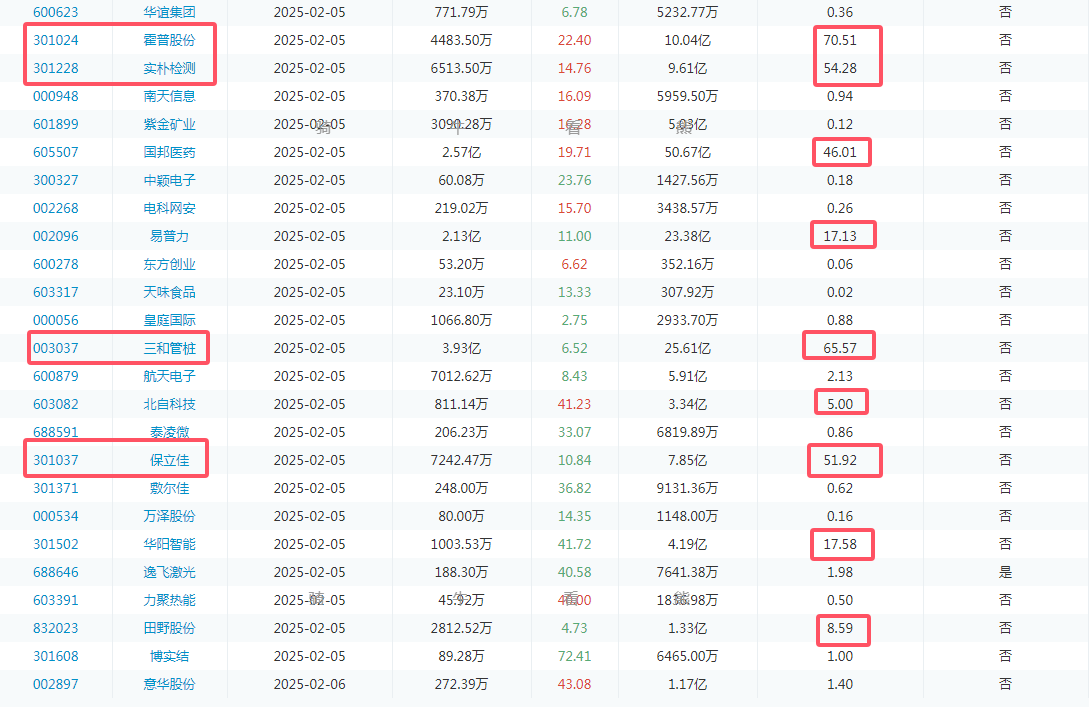
Task: Open stock code 002897 link
Action: (x=56, y=684)
